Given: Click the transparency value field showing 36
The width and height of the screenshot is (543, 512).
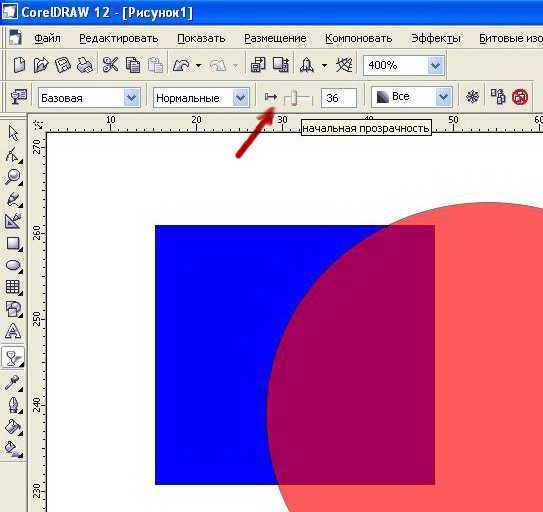Looking at the screenshot, I should [338, 98].
